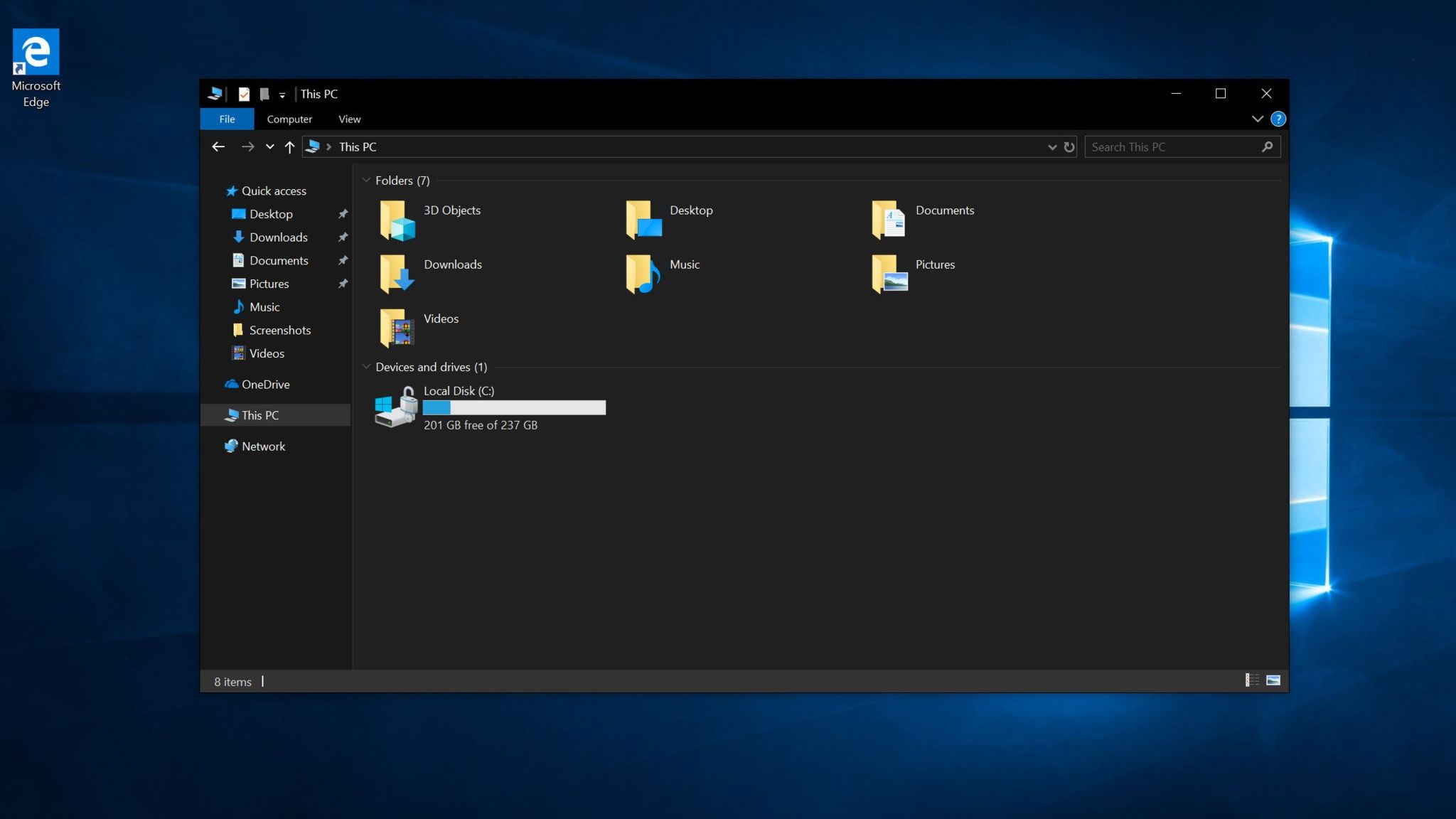Image resolution: width=1456 pixels, height=819 pixels.
Task: Expand the ribbon with the chevron
Action: [x=1257, y=119]
